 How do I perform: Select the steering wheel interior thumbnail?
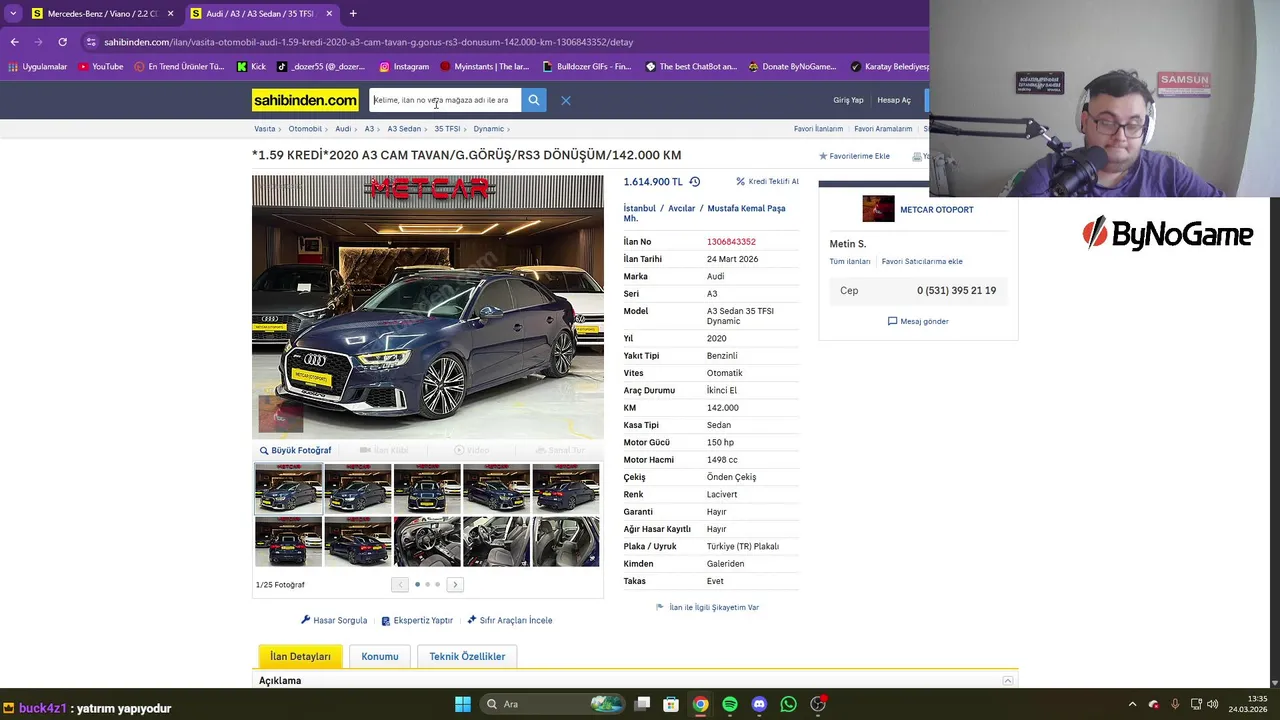pos(427,541)
